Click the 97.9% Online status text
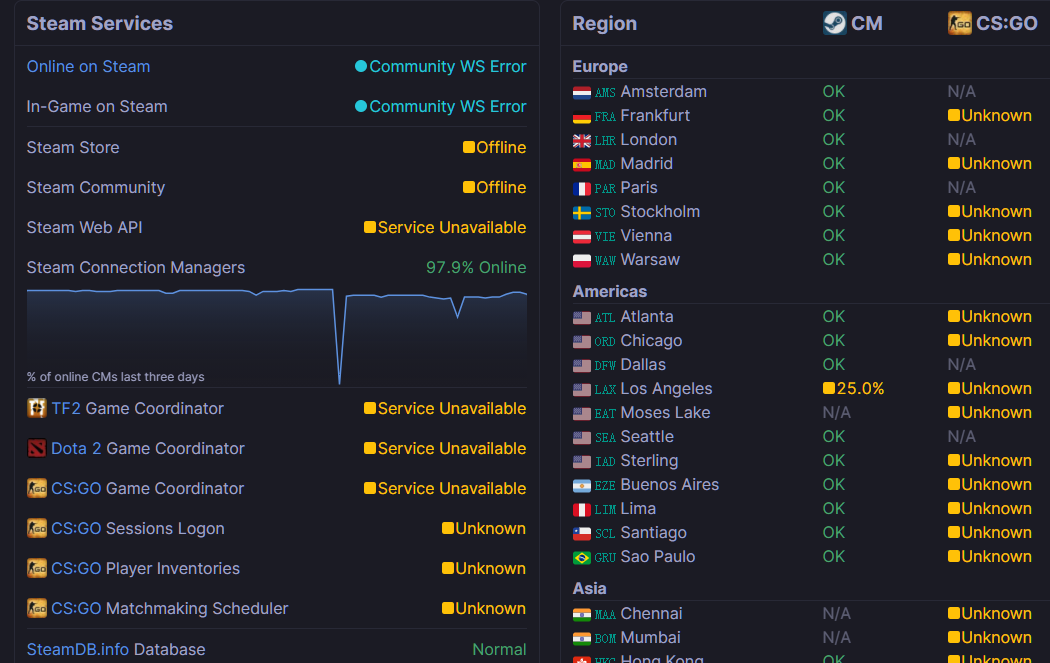 click(x=475, y=267)
